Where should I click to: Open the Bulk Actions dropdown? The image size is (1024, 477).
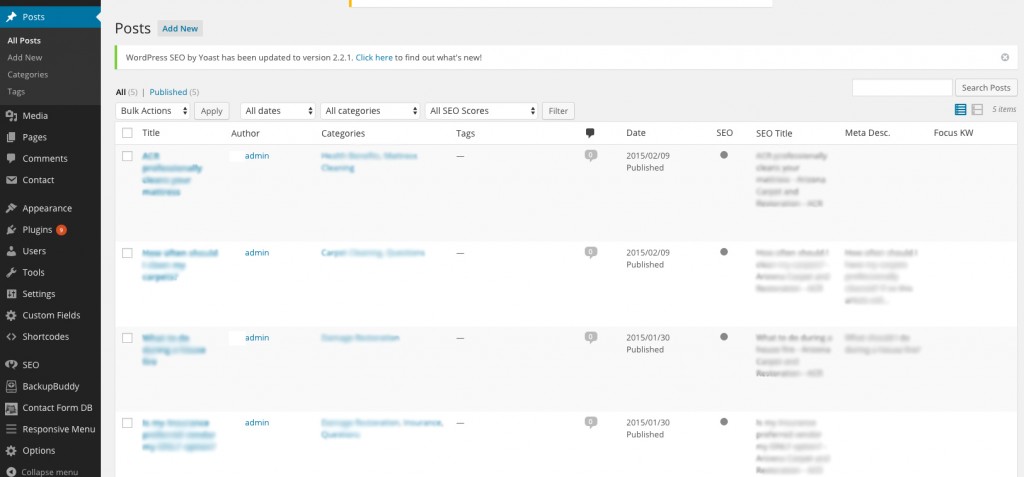click(153, 111)
